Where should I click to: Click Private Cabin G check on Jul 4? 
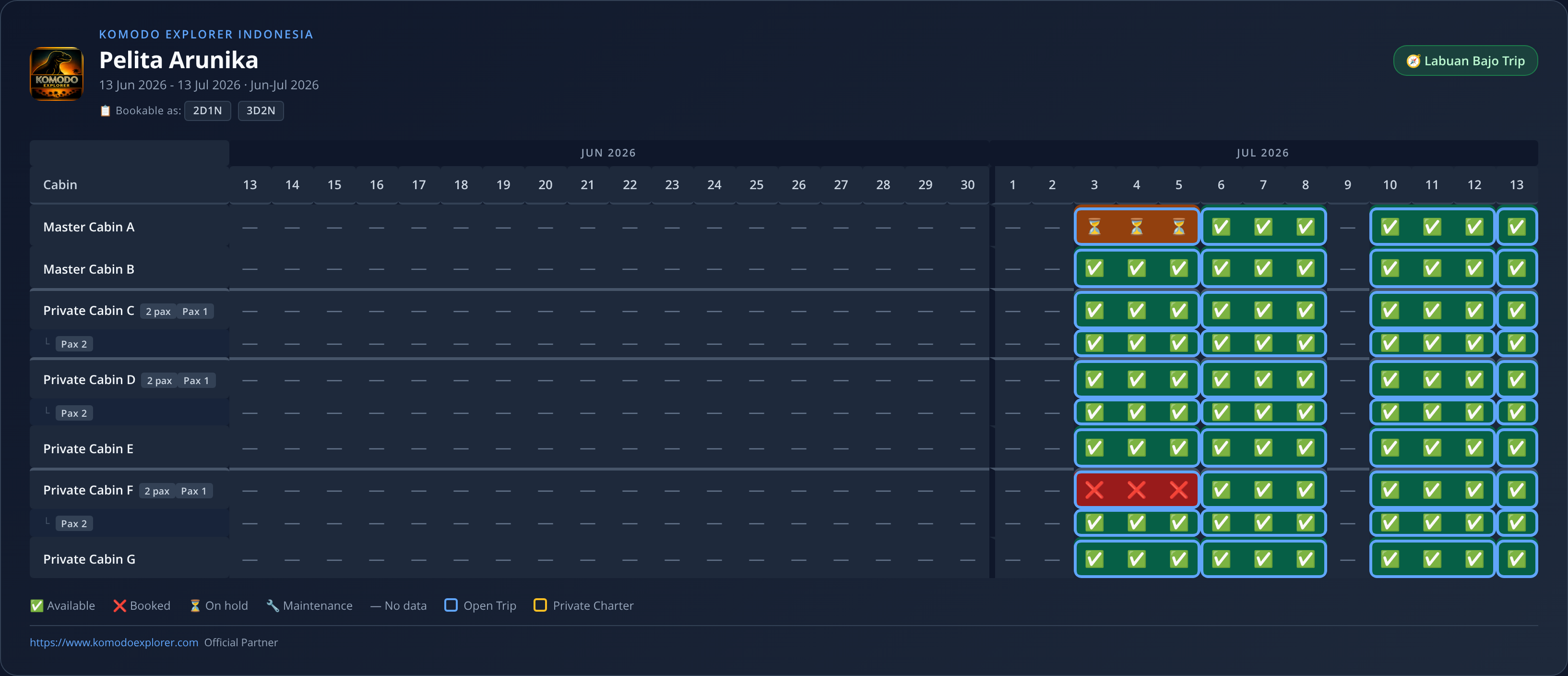pyautogui.click(x=1137, y=558)
